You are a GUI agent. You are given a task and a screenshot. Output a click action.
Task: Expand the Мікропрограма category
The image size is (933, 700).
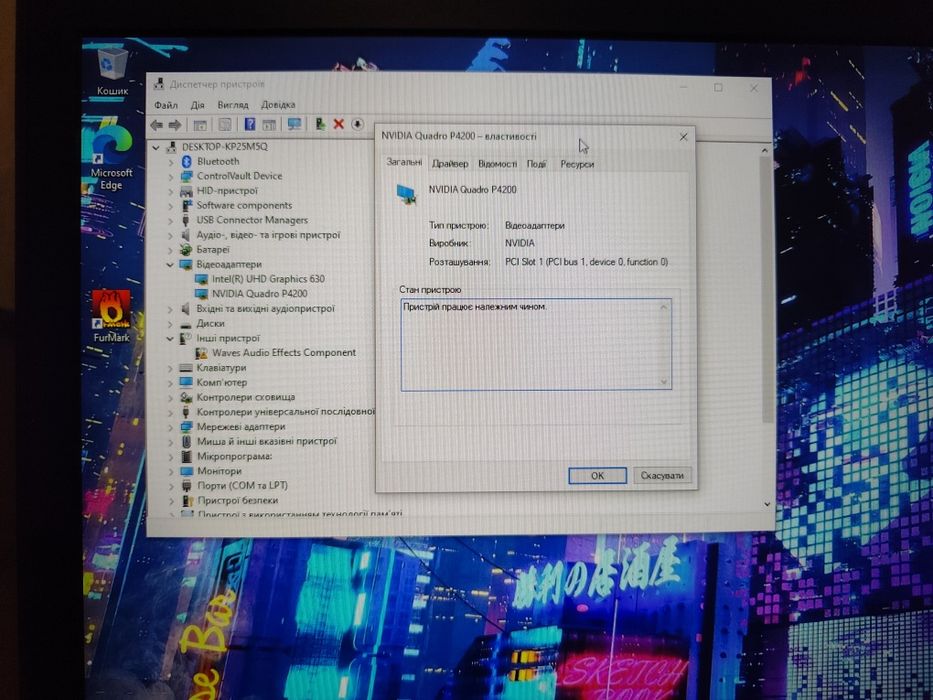point(171,457)
